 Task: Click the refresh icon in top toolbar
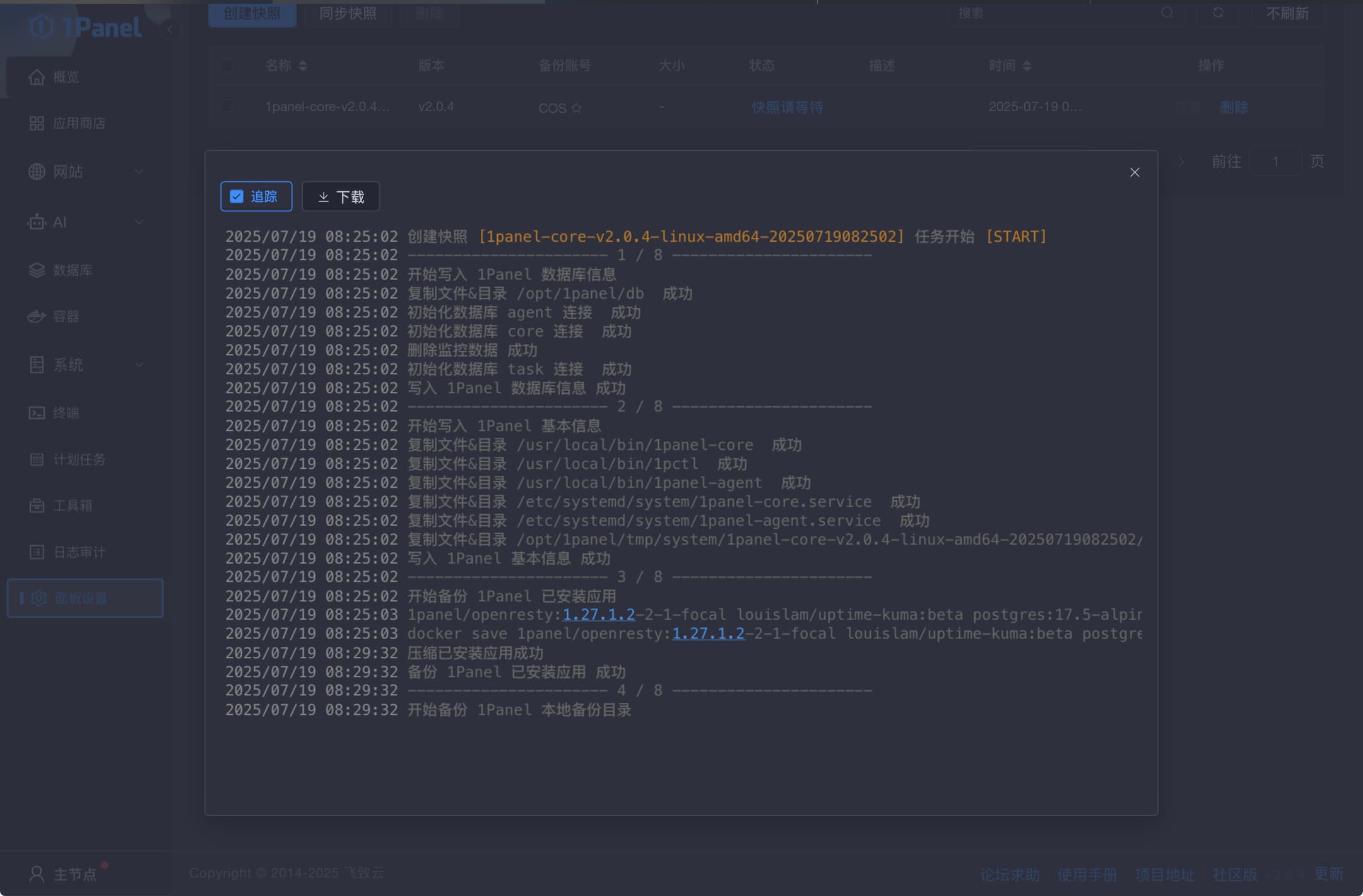pyautogui.click(x=1218, y=13)
